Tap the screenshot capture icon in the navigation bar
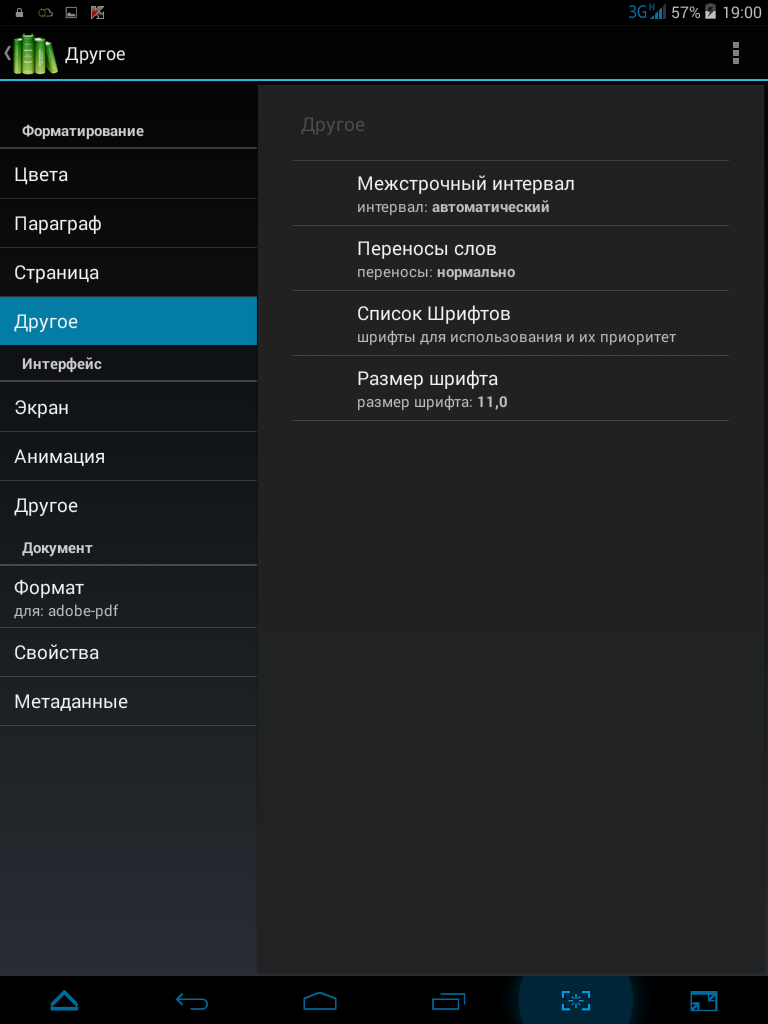The image size is (768, 1024). tap(576, 1000)
